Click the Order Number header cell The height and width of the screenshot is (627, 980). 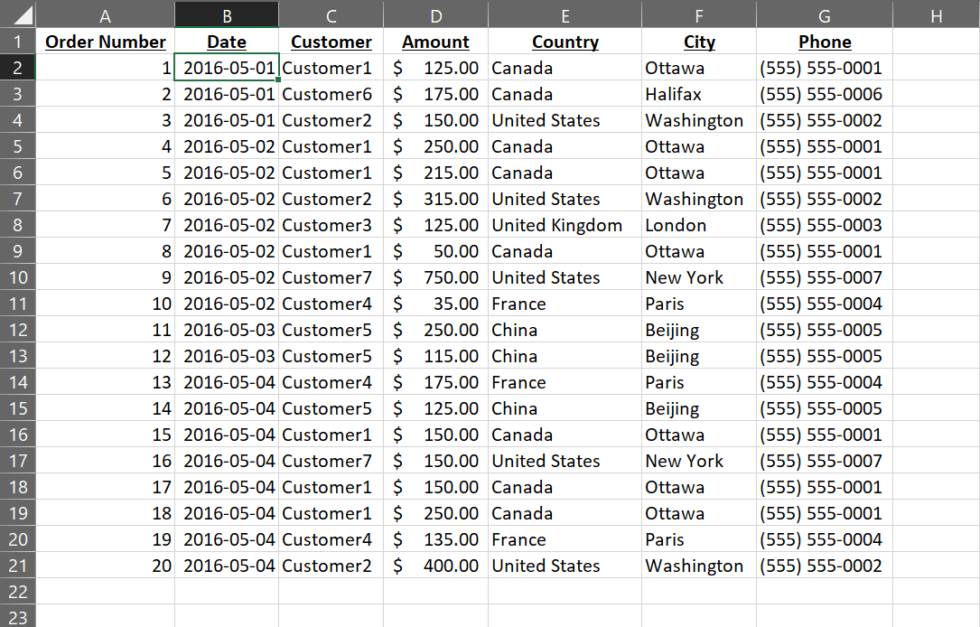click(105, 41)
